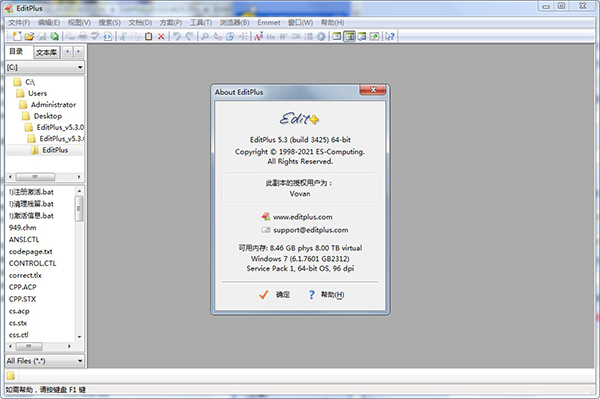
Task: Toggle the Word Wrap W icon
Action: pos(283,36)
